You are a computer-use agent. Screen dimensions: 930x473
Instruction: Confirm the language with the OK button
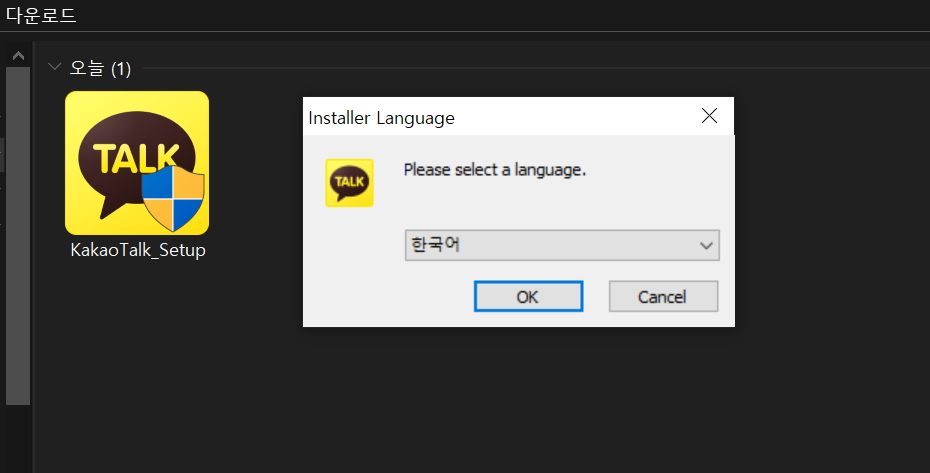pyautogui.click(x=528, y=296)
